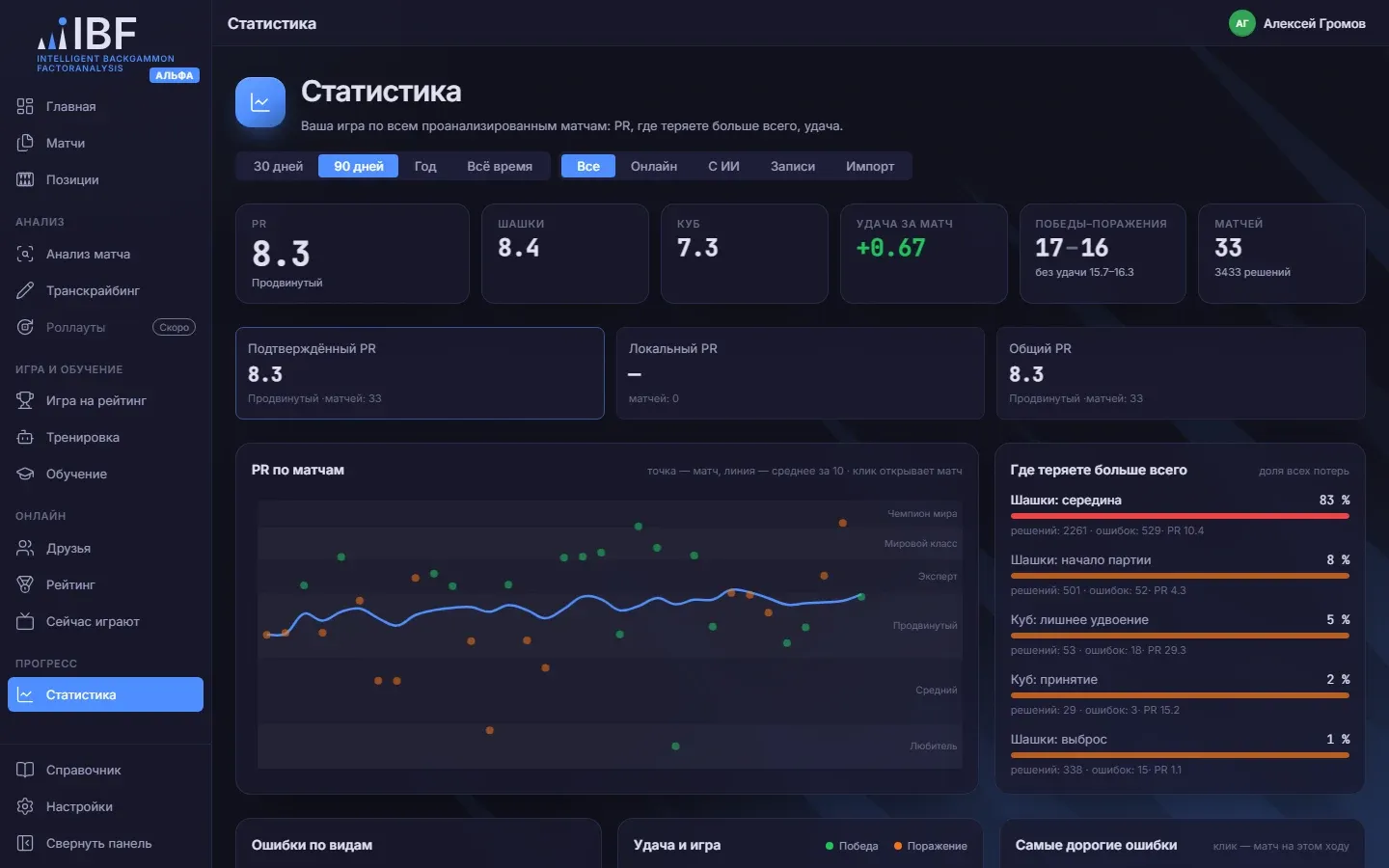Click the green last-match point ending the PR line

tap(861, 597)
